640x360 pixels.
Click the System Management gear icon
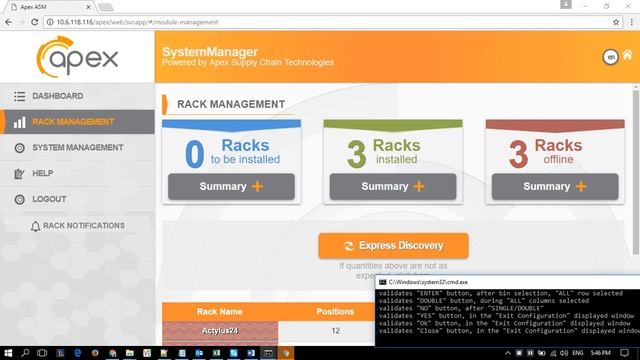click(x=19, y=148)
